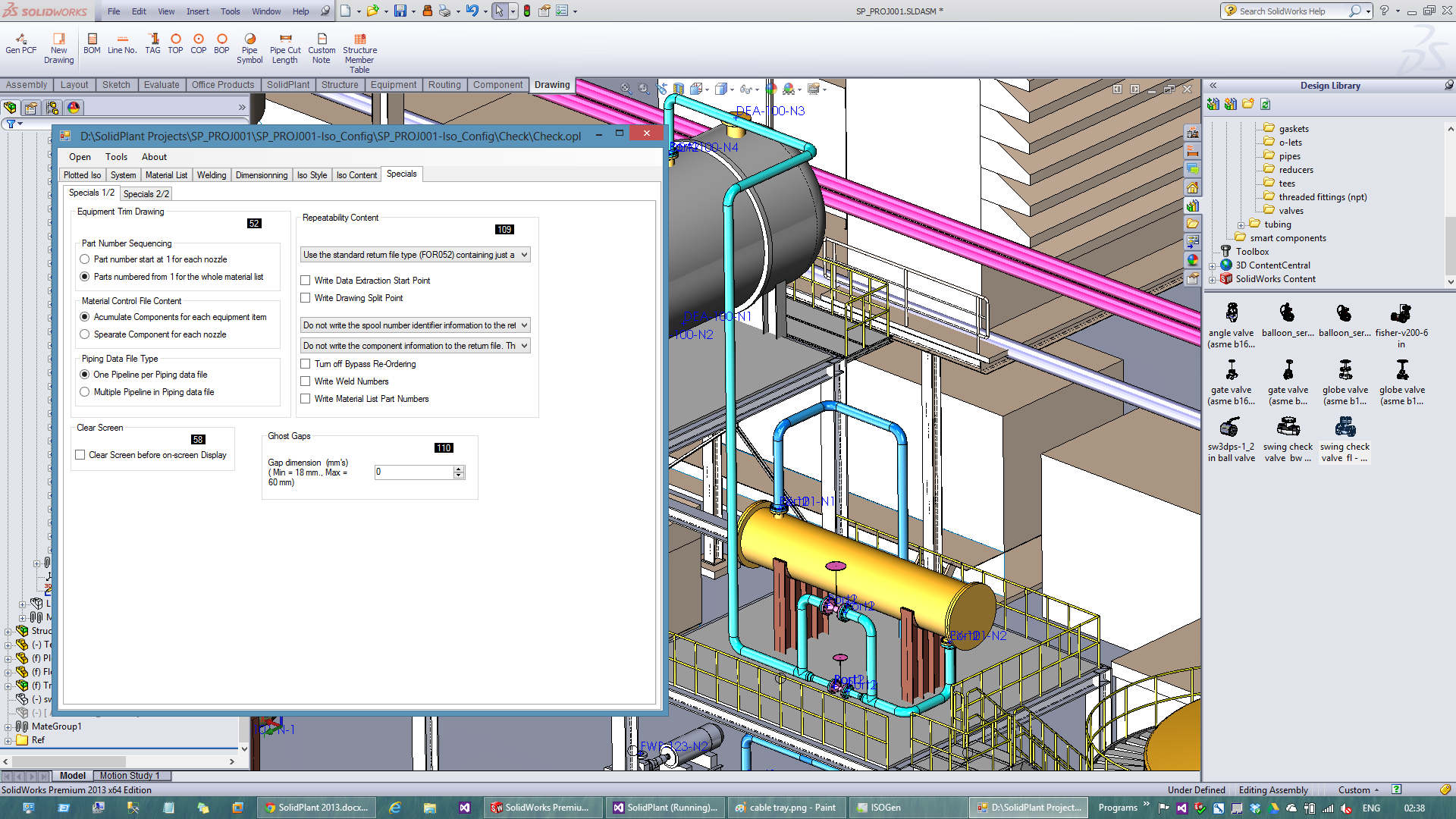Select the Gen PCF tool

coord(20,43)
